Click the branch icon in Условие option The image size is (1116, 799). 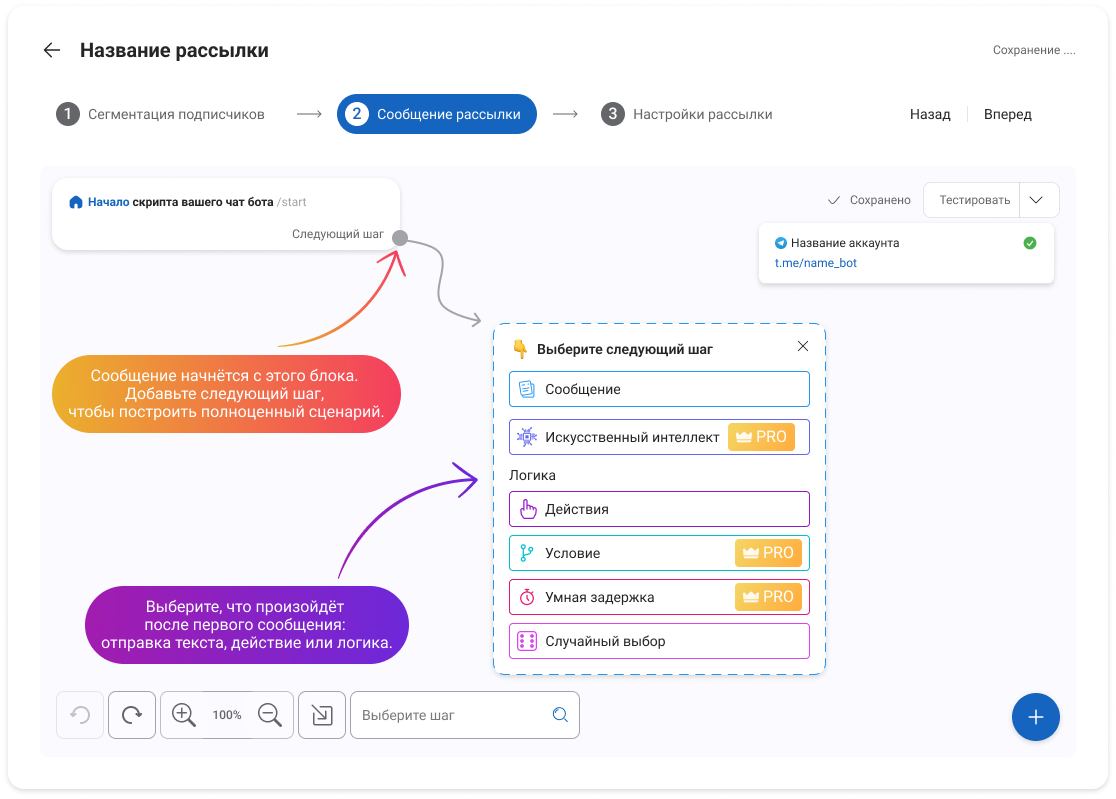pyautogui.click(x=527, y=553)
